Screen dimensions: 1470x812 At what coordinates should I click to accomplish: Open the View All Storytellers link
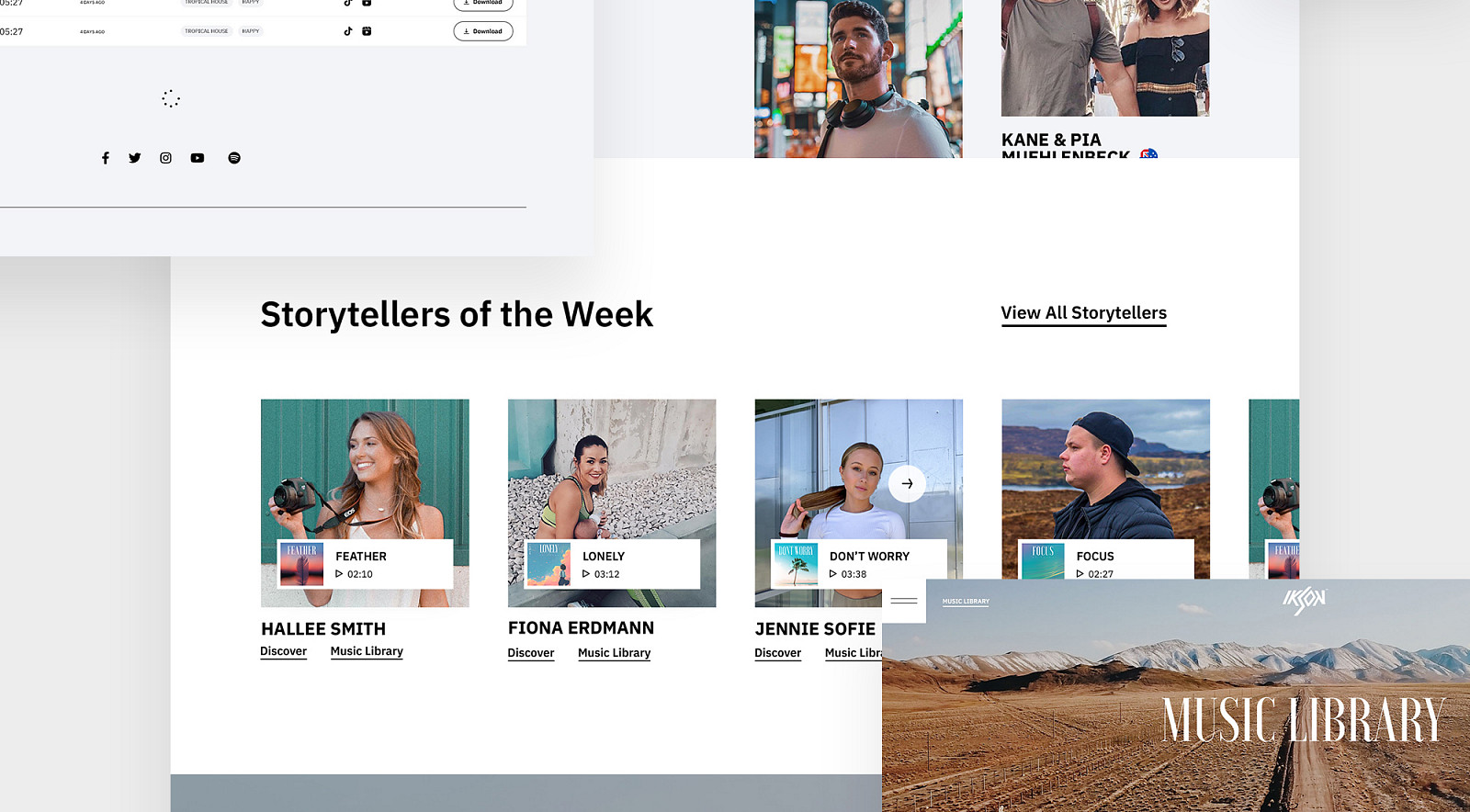[1084, 313]
